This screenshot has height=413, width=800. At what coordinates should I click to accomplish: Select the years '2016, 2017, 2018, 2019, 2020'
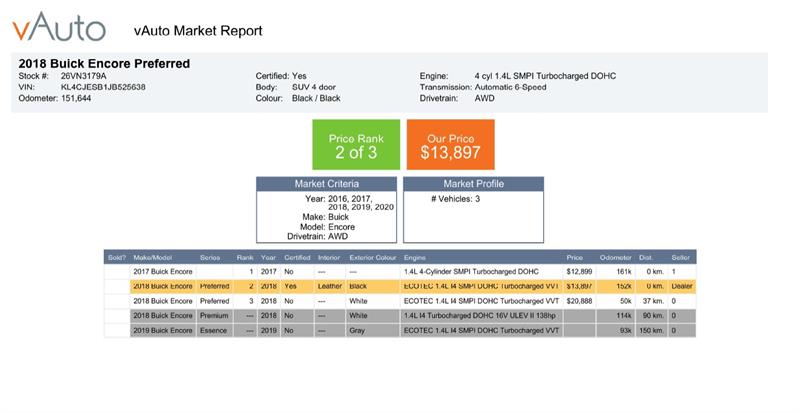point(361,203)
